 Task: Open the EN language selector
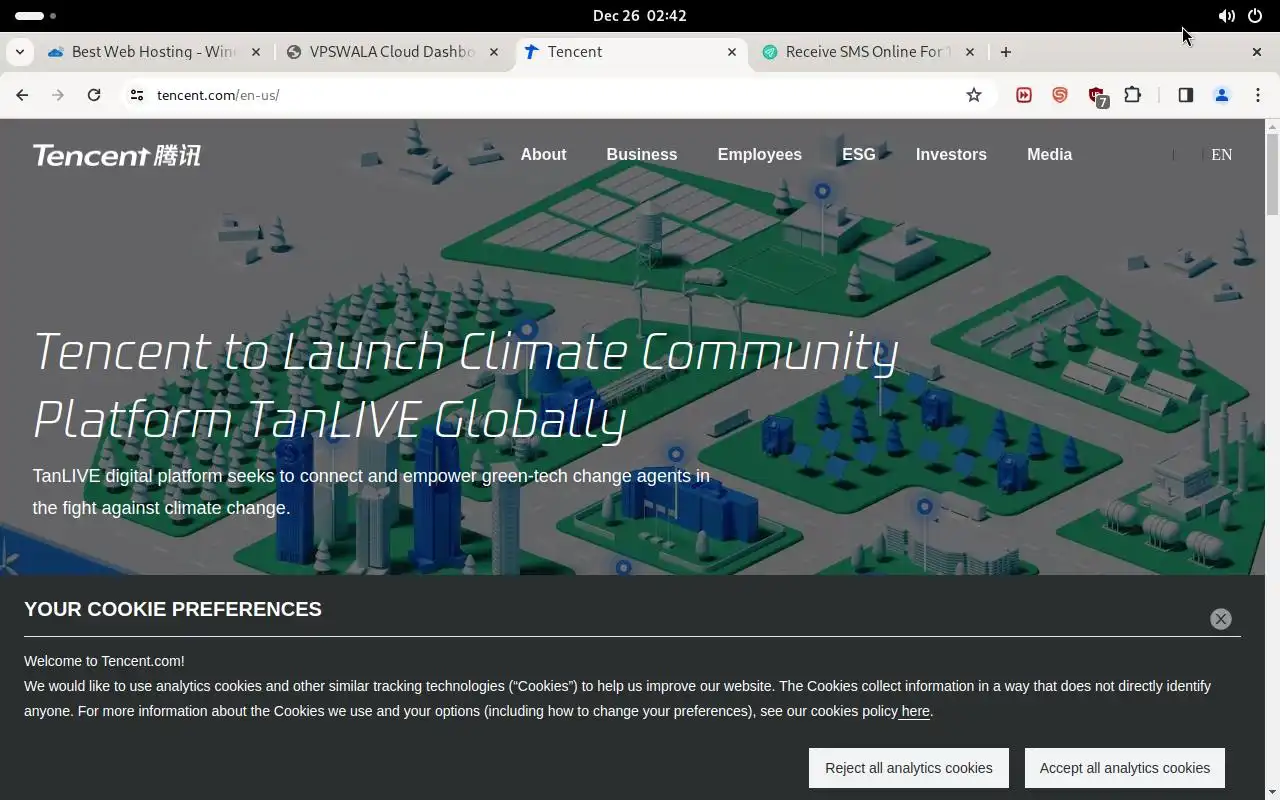1222,154
